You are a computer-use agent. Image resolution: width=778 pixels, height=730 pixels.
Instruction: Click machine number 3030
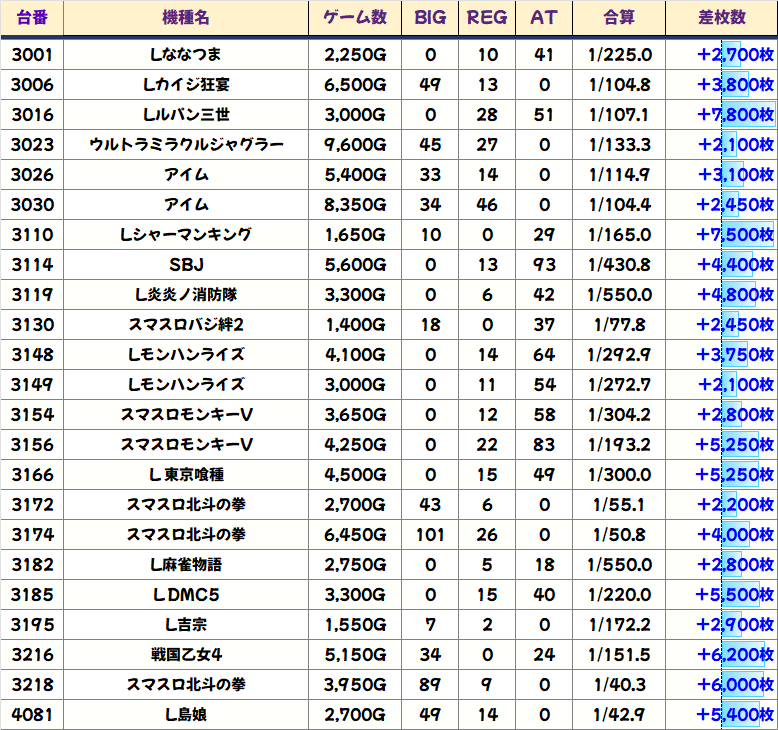click(32, 204)
